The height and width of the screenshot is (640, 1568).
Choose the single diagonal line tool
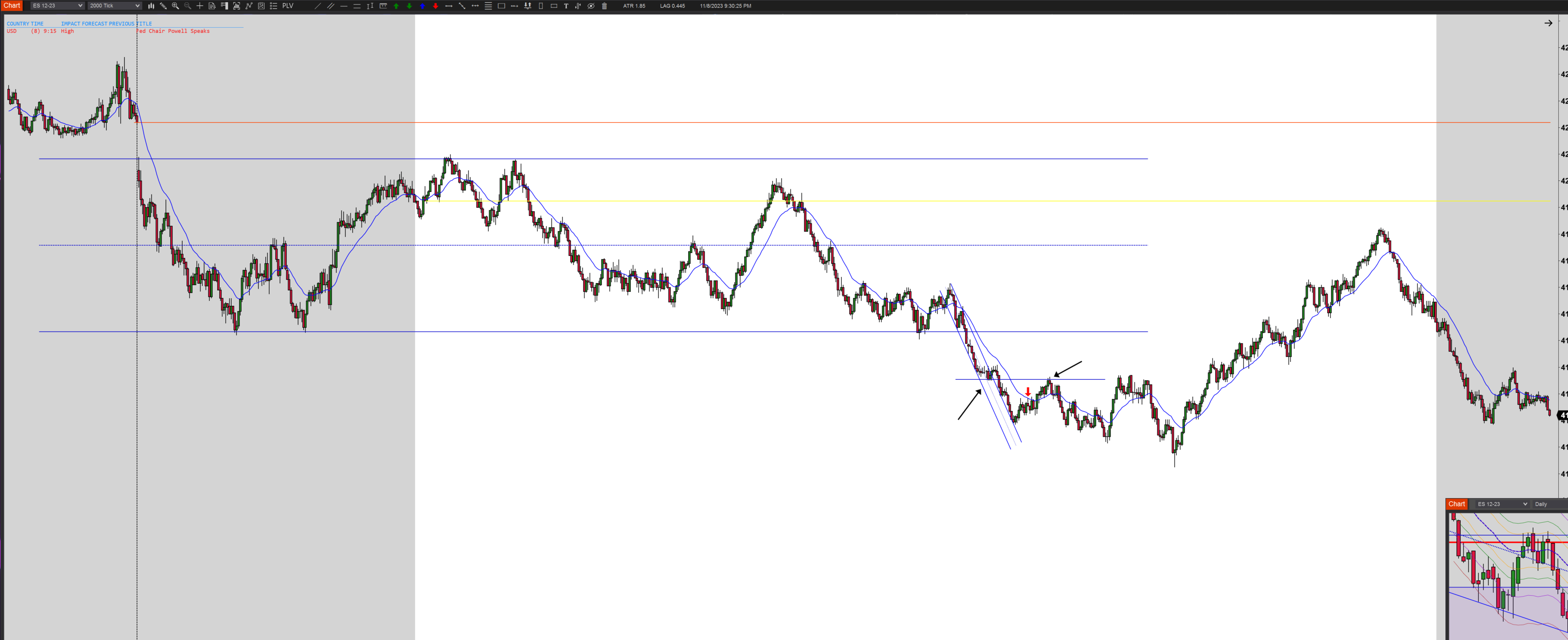click(318, 6)
